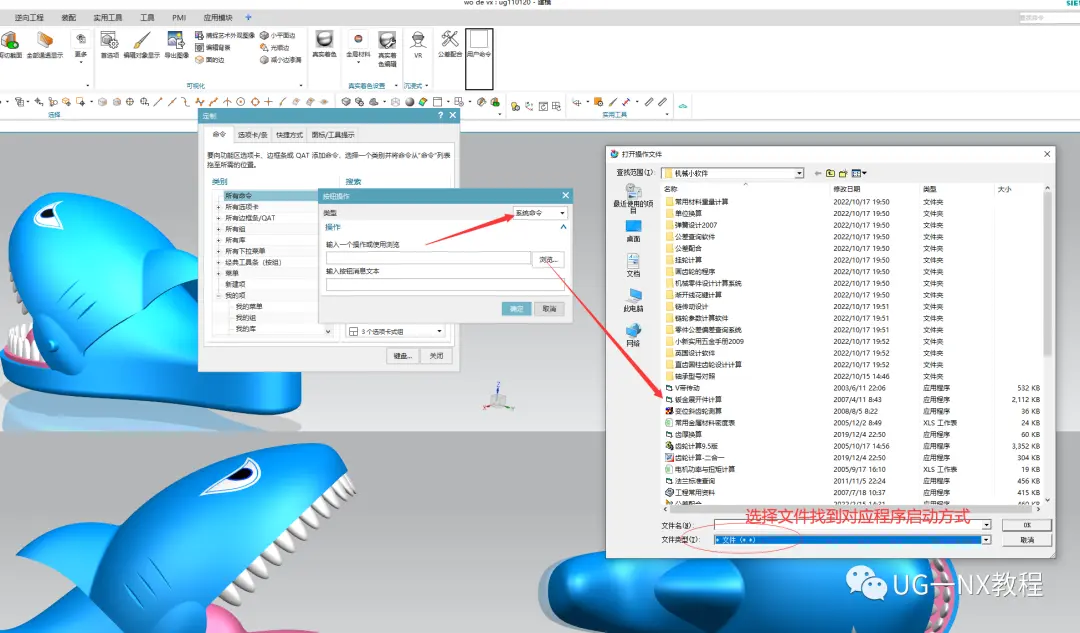Sort by the 修改日期 column header

tap(846, 189)
